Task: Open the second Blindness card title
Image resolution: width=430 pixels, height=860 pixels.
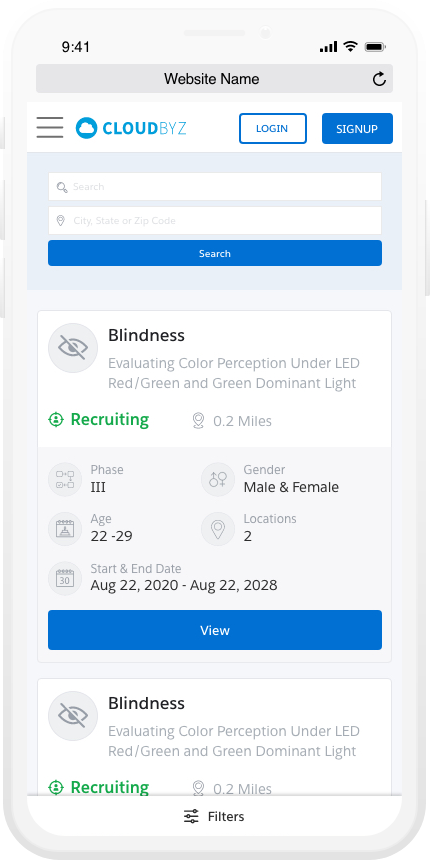Action: [x=146, y=703]
